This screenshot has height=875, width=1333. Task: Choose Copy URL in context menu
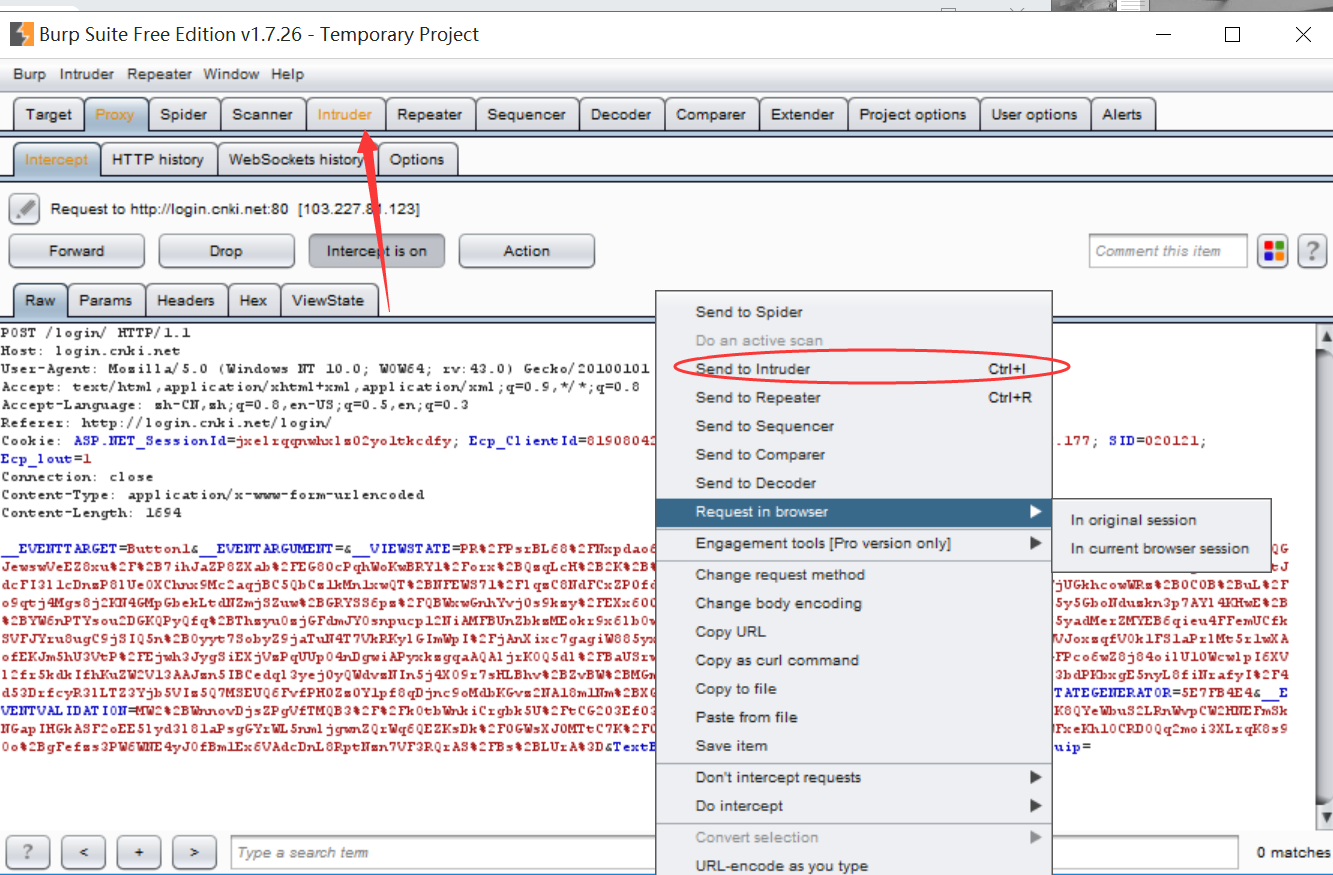854,631
